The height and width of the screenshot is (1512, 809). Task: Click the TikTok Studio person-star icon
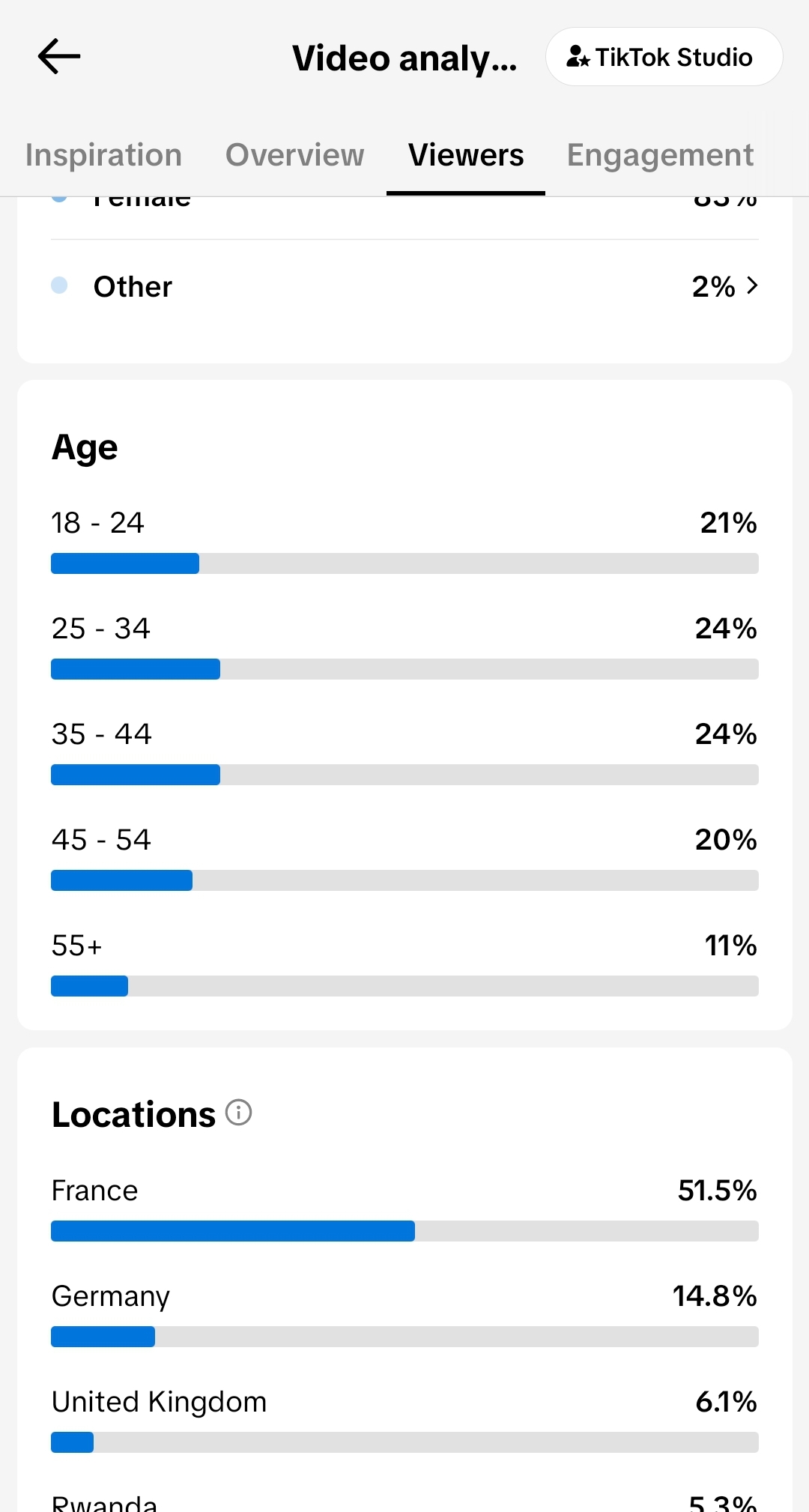coord(578,57)
